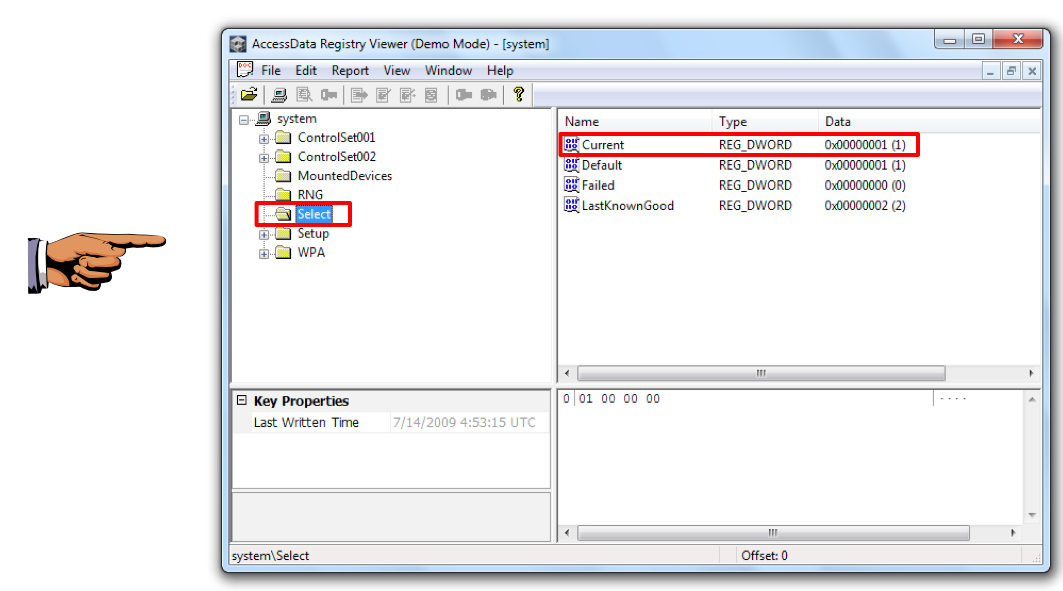Viewport: 1063px width, 591px height.
Task: Click the document with arrow toolbar icon
Action: [359, 95]
